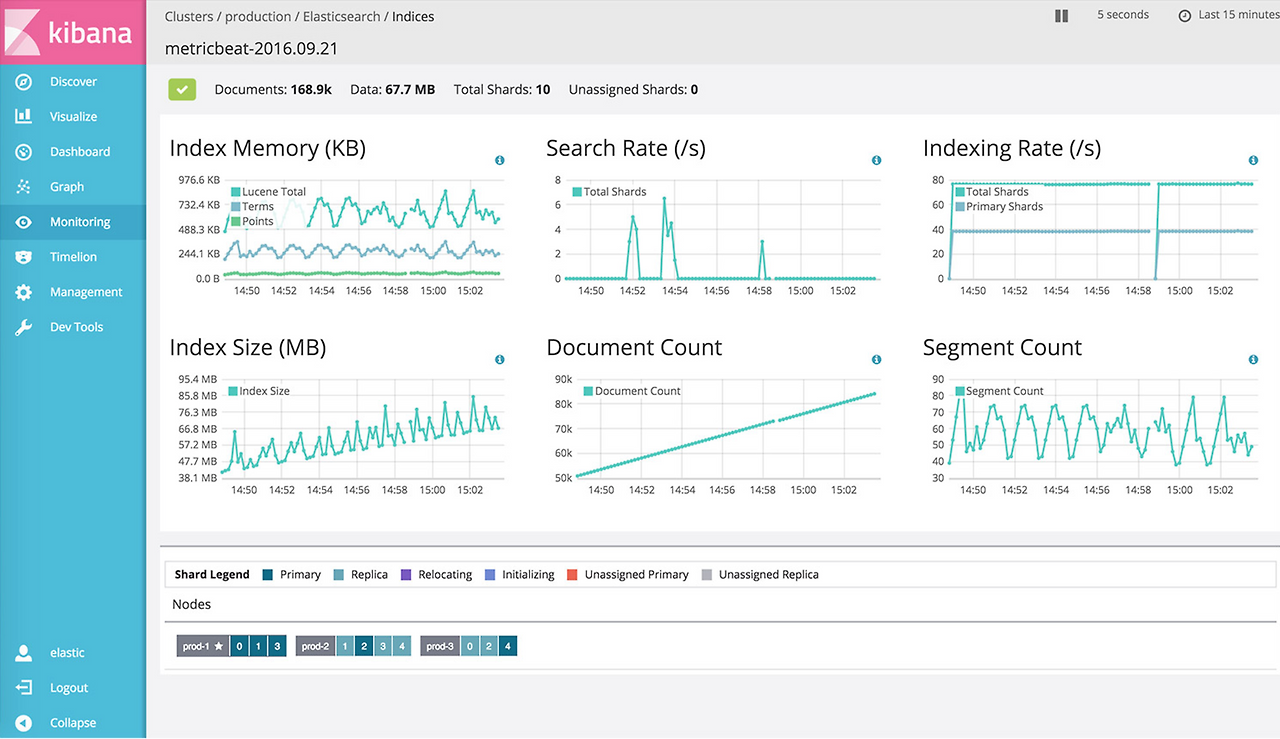1280x739 pixels.
Task: Open the Dashboard gauge icon
Action: click(x=24, y=152)
